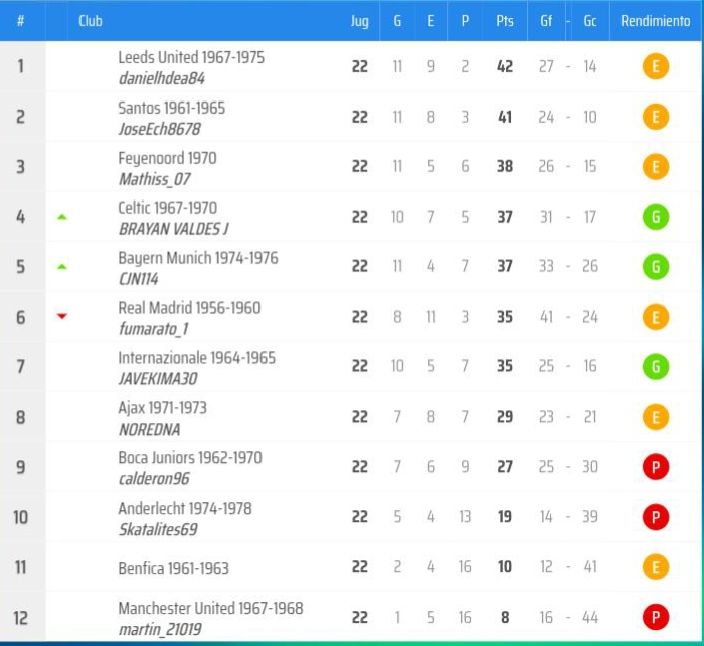704x646 pixels.
Task: Open Feyenoord 1970 club name
Action: [167, 158]
